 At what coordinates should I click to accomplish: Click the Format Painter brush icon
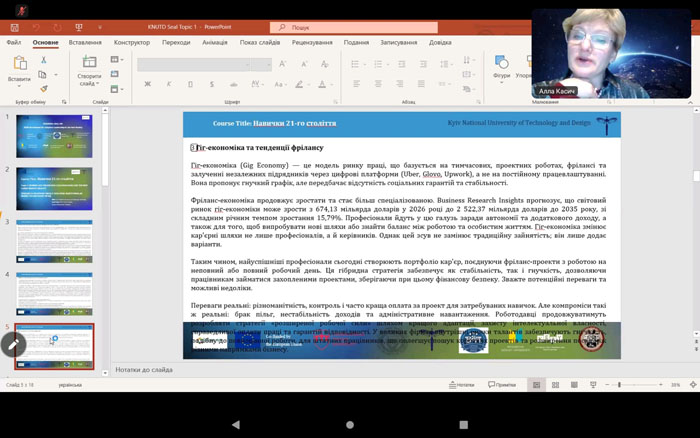(x=44, y=87)
